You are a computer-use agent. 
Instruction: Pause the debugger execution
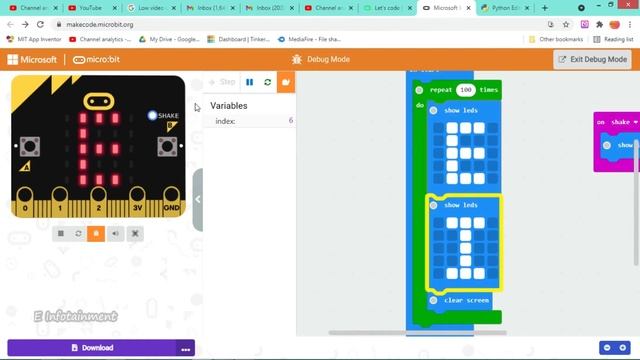[x=249, y=82]
